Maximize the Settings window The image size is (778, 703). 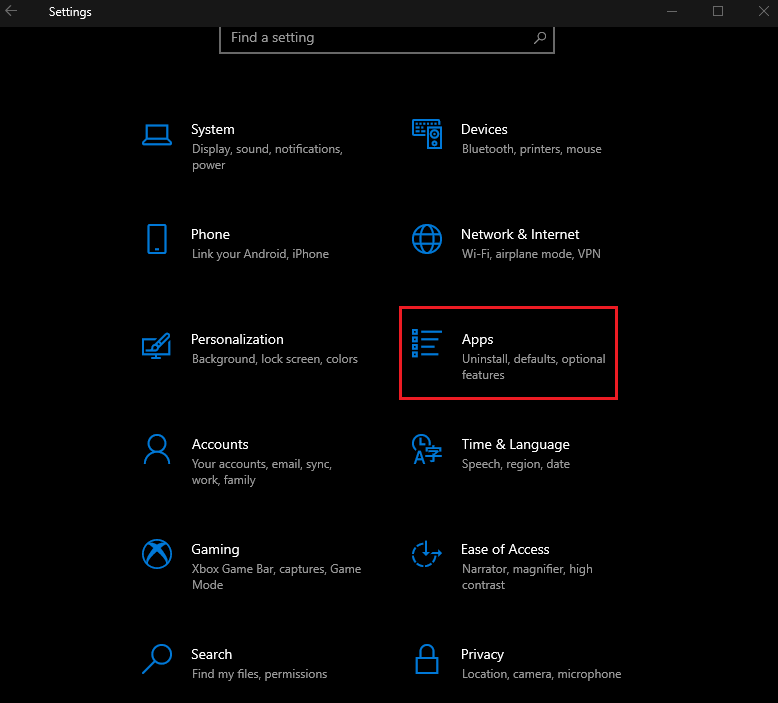(717, 11)
